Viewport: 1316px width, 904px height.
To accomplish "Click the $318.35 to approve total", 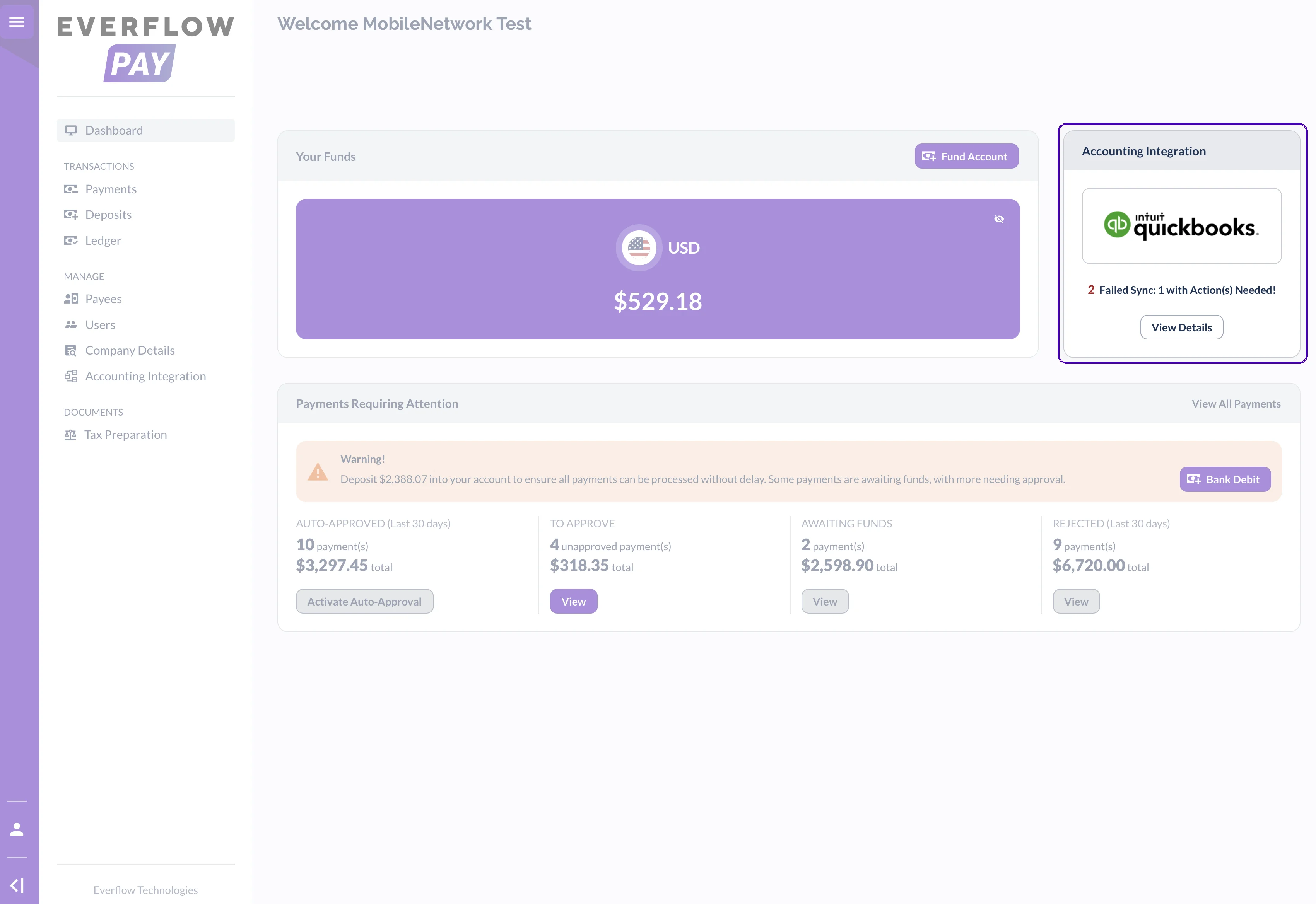I will click(579, 565).
